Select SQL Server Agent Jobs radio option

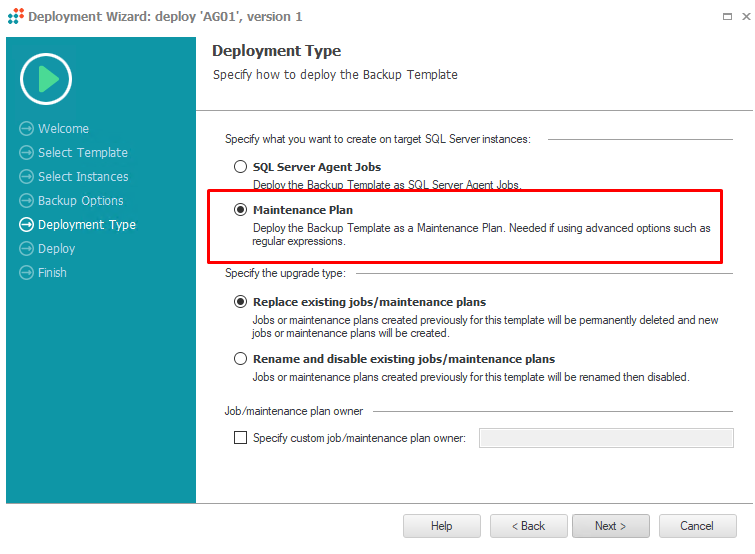pyautogui.click(x=240, y=167)
